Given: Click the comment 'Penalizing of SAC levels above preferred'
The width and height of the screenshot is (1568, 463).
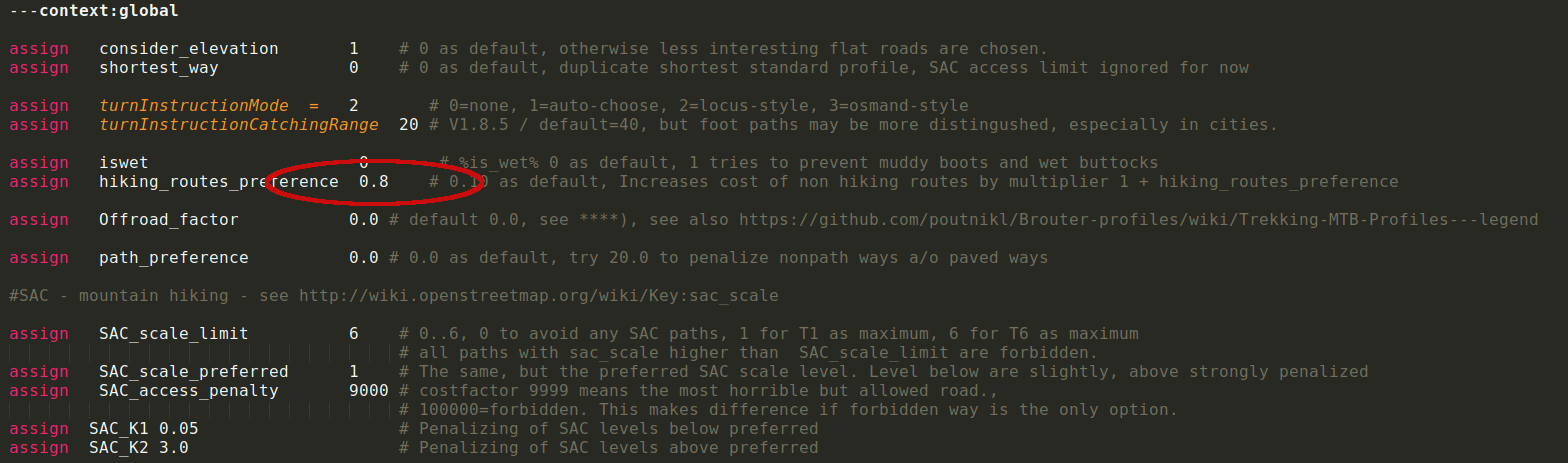Looking at the screenshot, I should click(x=608, y=447).
